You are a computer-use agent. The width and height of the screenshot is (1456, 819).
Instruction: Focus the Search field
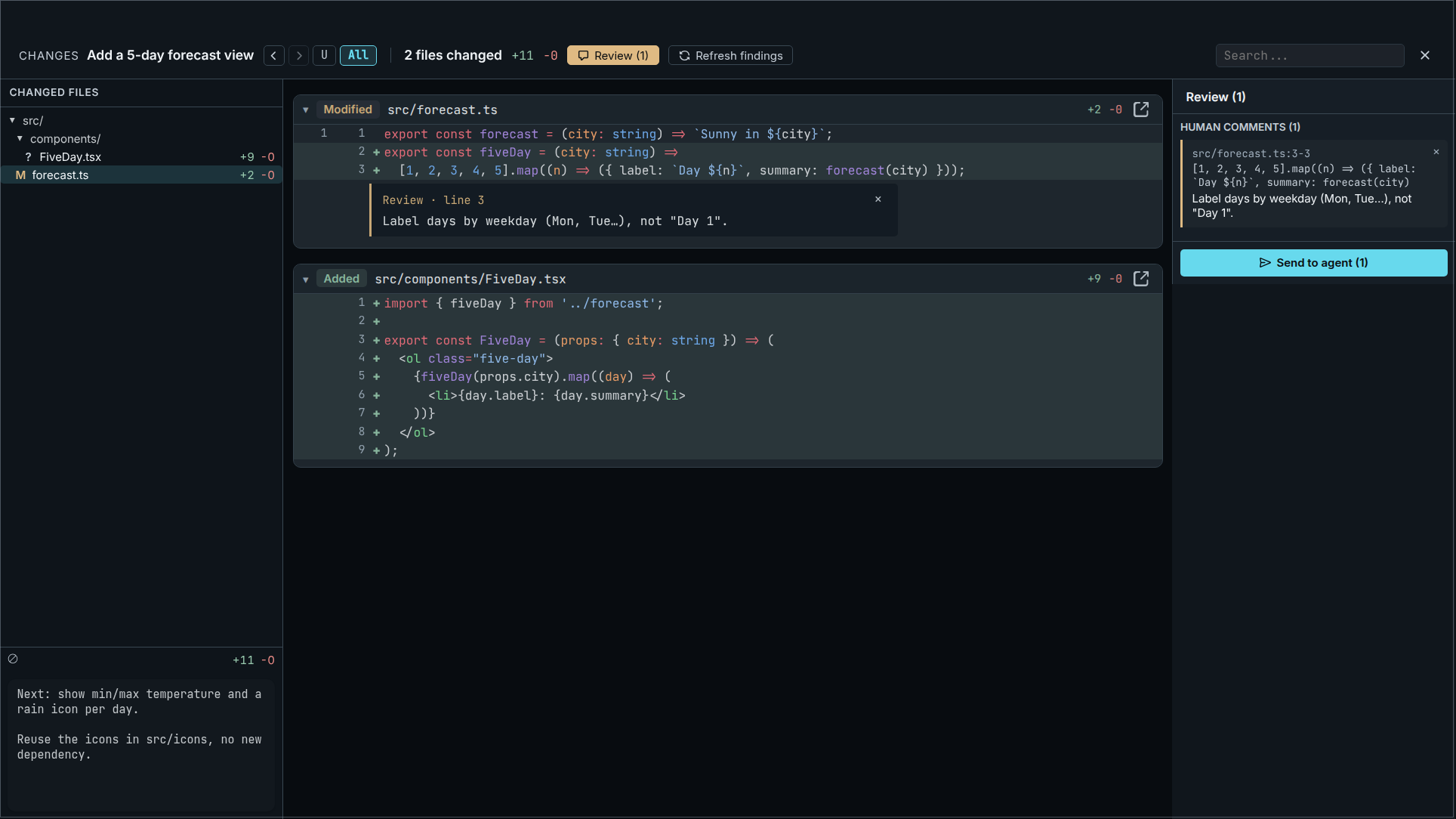tap(1309, 55)
